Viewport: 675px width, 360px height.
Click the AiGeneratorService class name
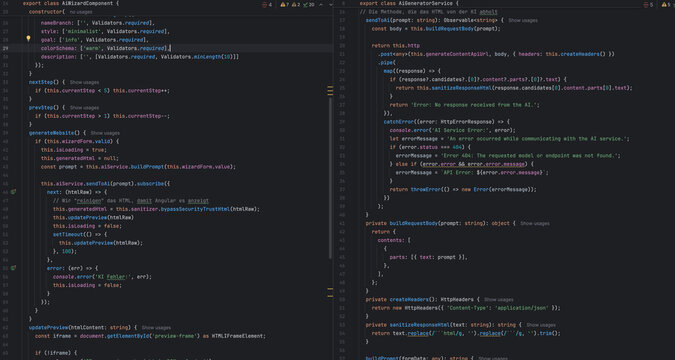425,3
